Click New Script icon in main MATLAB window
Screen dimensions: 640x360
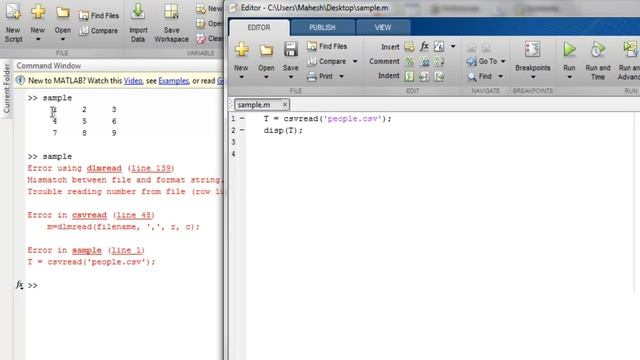pos(13,12)
